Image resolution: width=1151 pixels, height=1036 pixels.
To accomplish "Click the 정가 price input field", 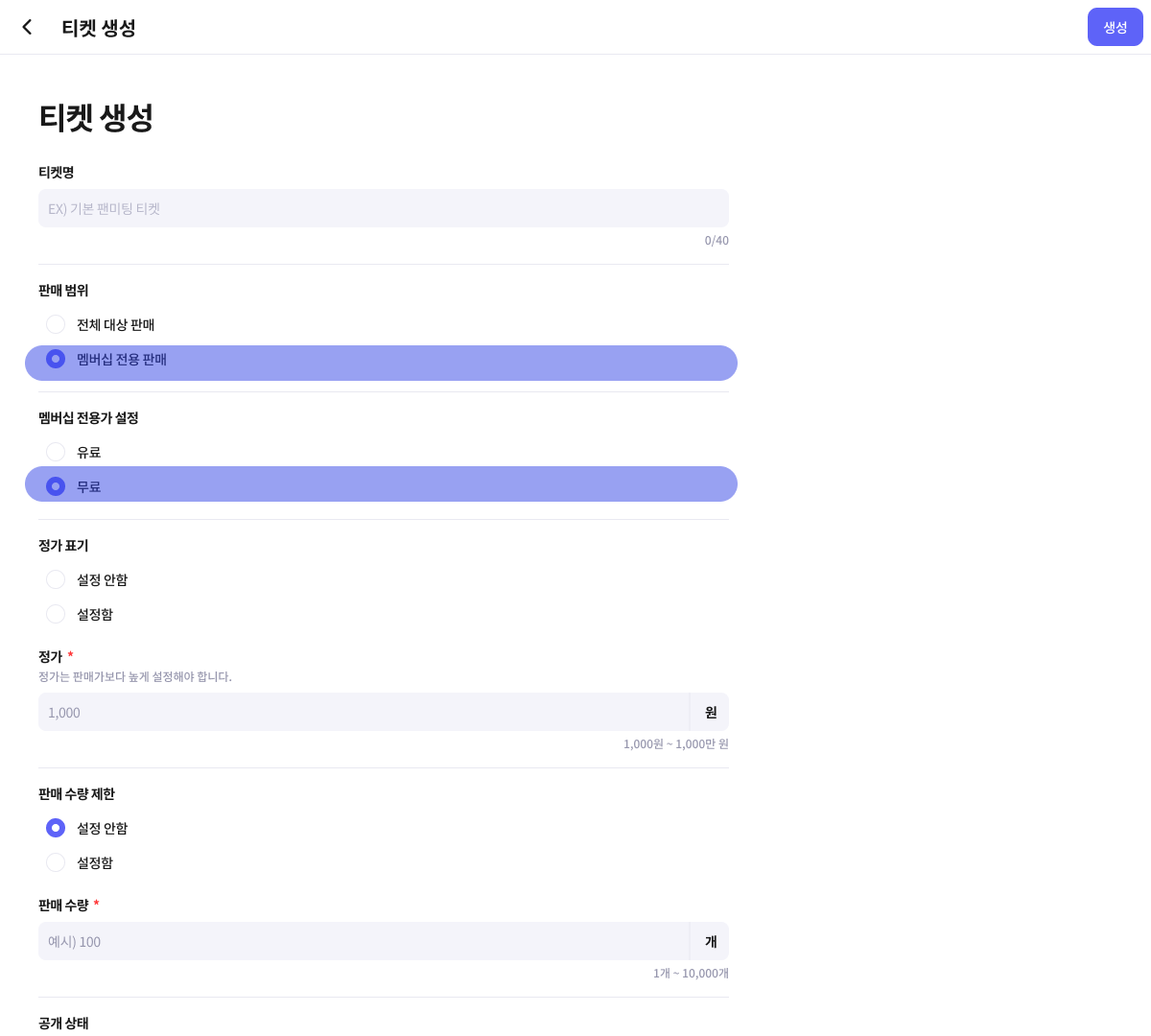I will (x=364, y=713).
